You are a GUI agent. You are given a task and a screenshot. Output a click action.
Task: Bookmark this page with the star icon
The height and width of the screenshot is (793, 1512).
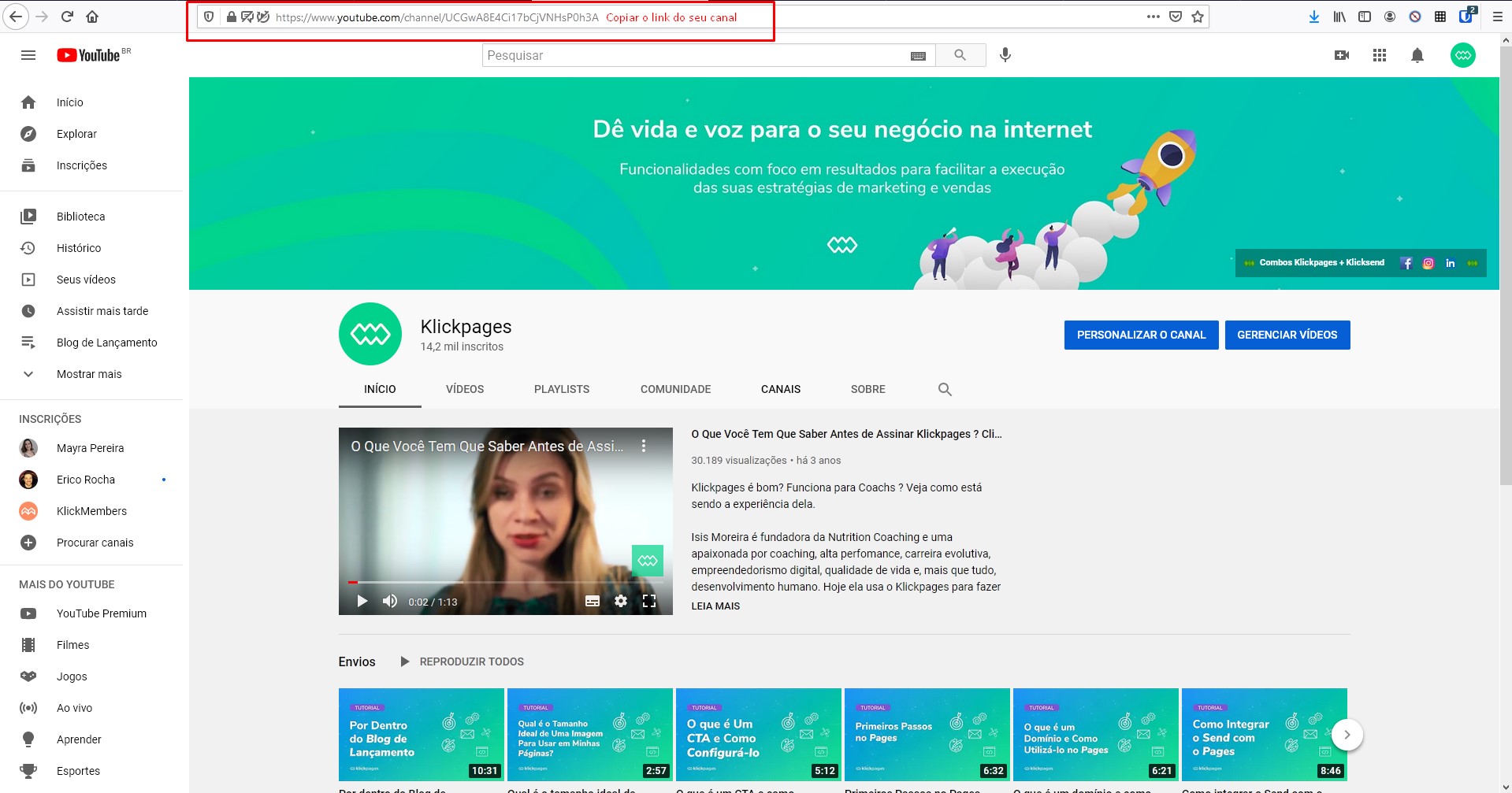pyautogui.click(x=1198, y=17)
